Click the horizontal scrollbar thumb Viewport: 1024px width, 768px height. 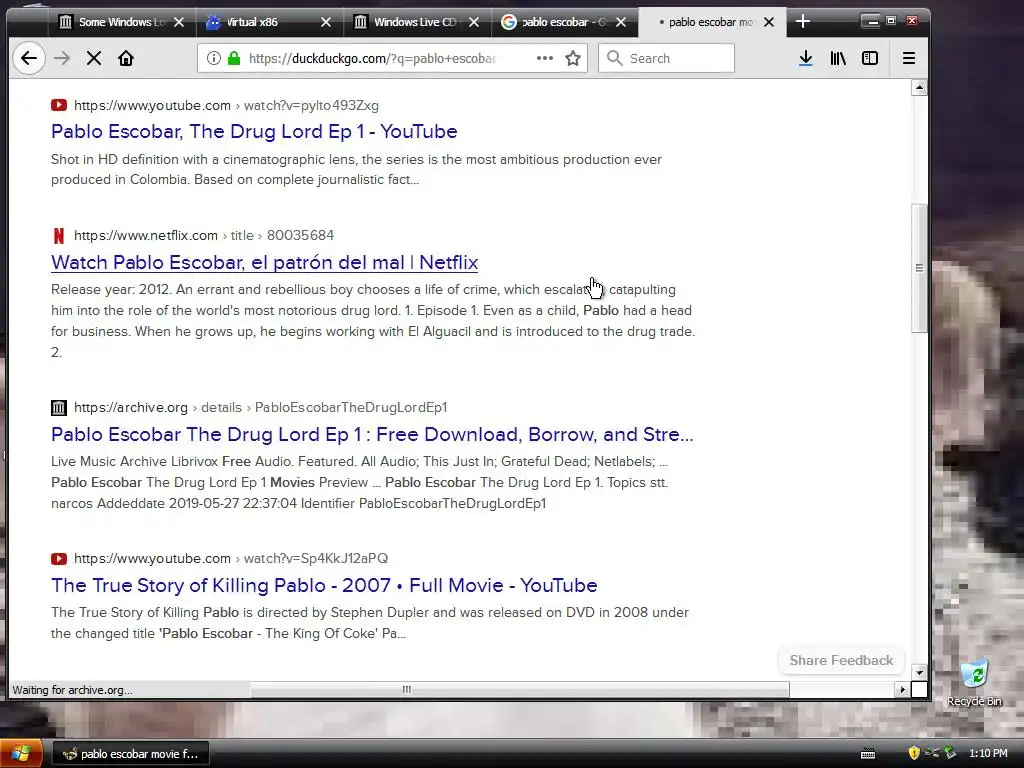[520, 690]
